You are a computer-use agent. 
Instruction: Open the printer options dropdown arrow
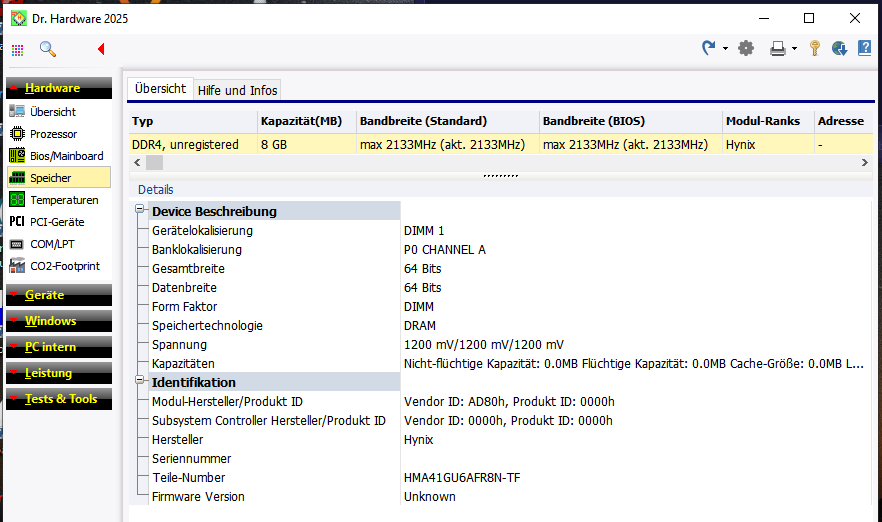tap(794, 49)
